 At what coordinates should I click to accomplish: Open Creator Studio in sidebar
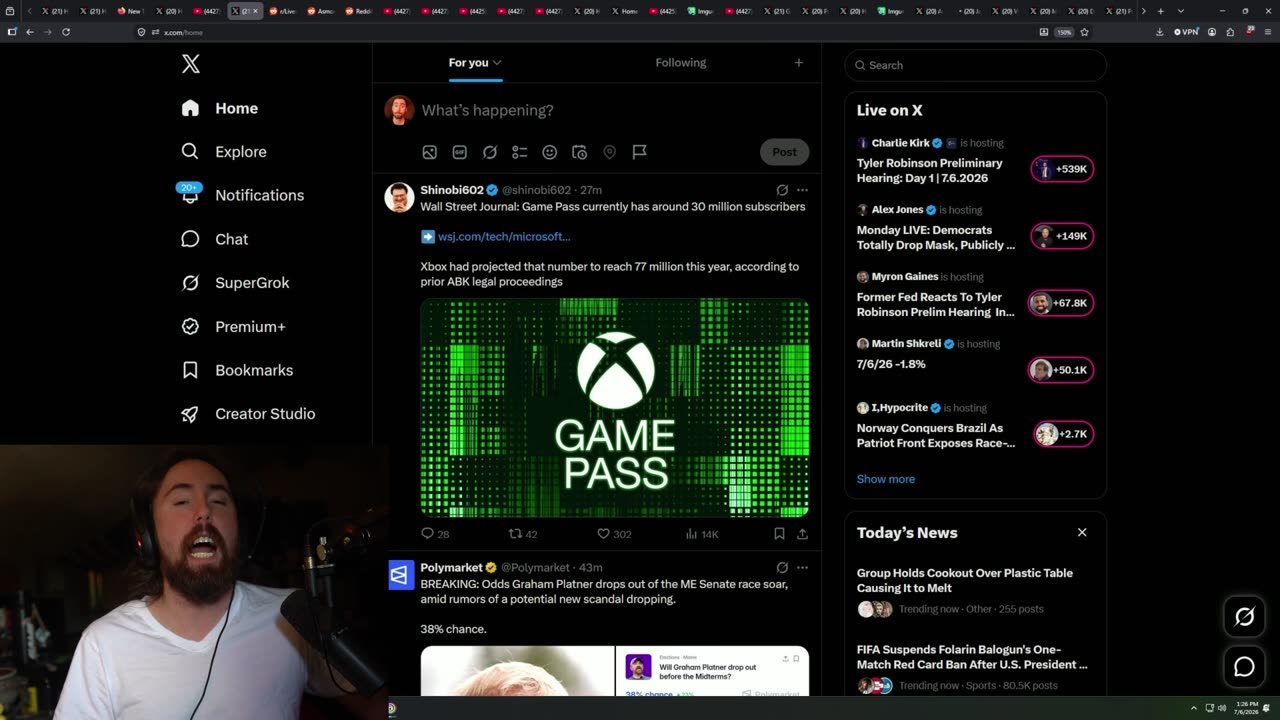[248, 414]
